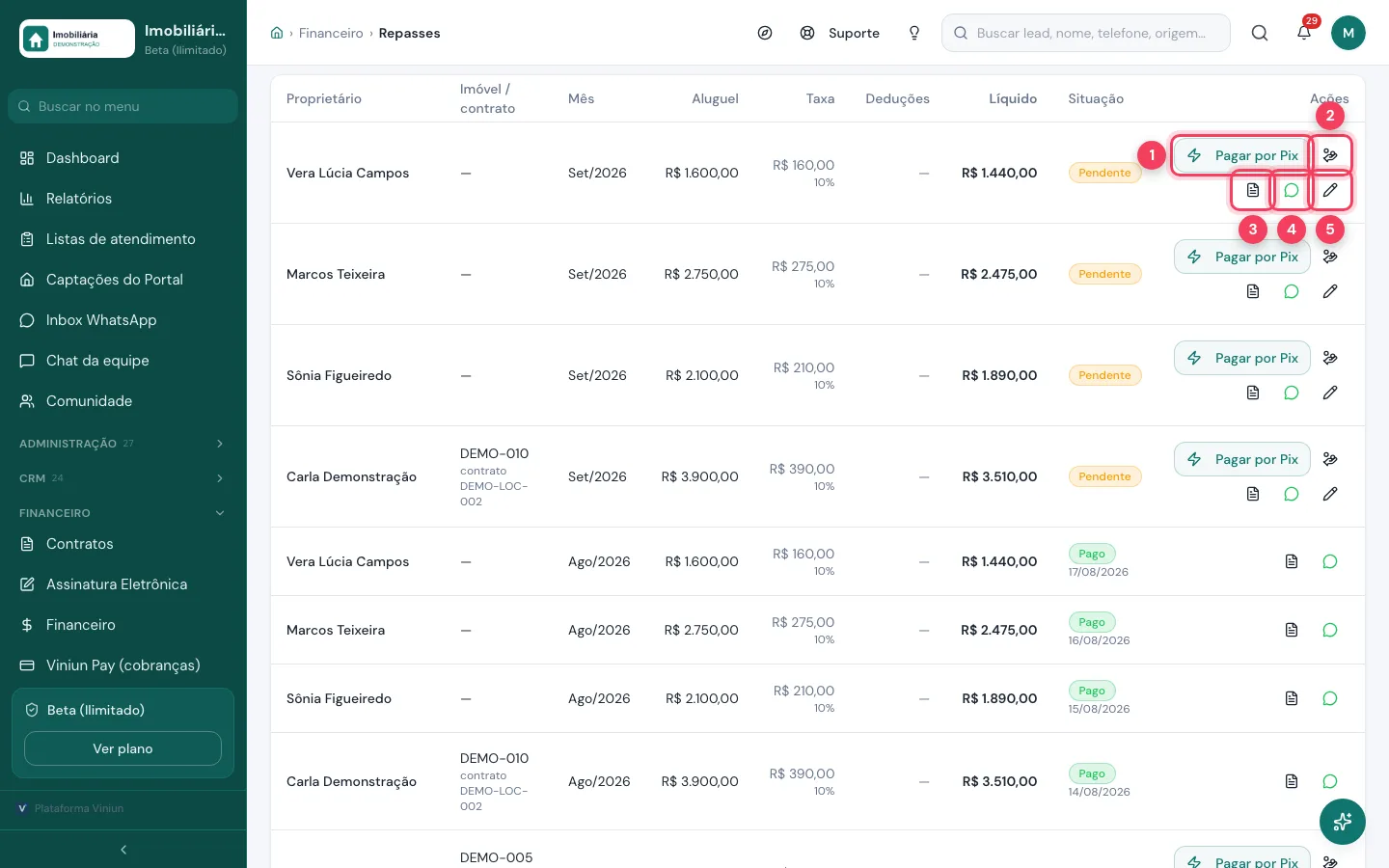
Task: Open document icon for Vera Lúcia Campos Ago/2026
Action: click(x=1292, y=561)
